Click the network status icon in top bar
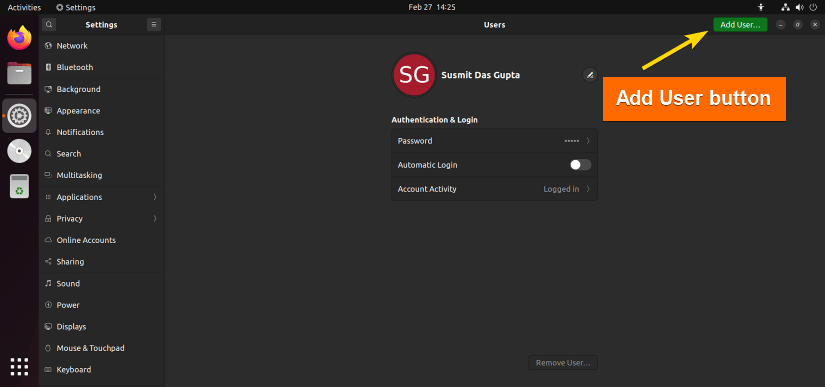The width and height of the screenshot is (825, 387). [x=786, y=7]
